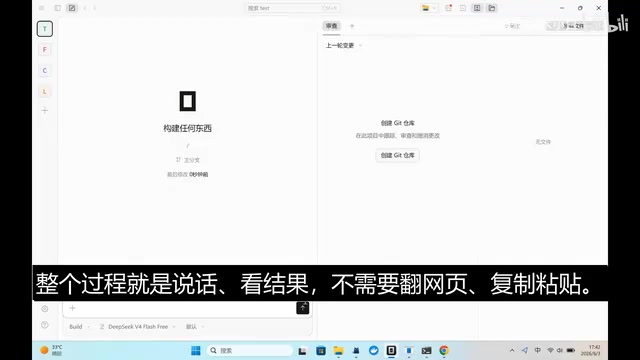Click the 创建 Git 仓库 button
Viewport: 640px width, 360px height.
(x=398, y=156)
